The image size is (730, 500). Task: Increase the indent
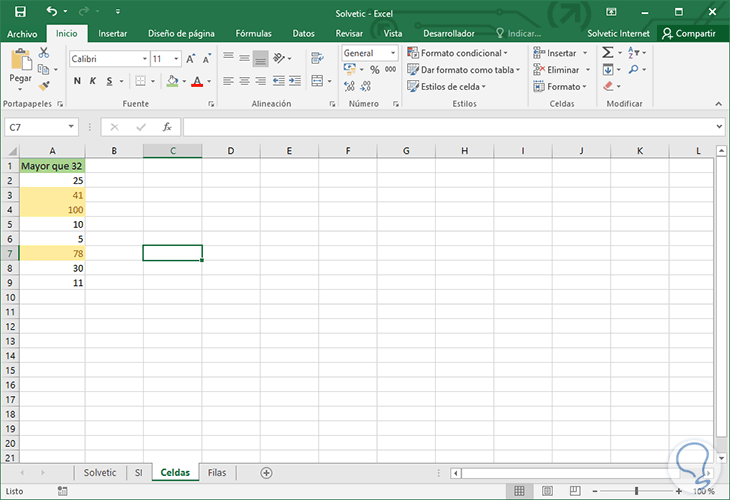pos(295,81)
